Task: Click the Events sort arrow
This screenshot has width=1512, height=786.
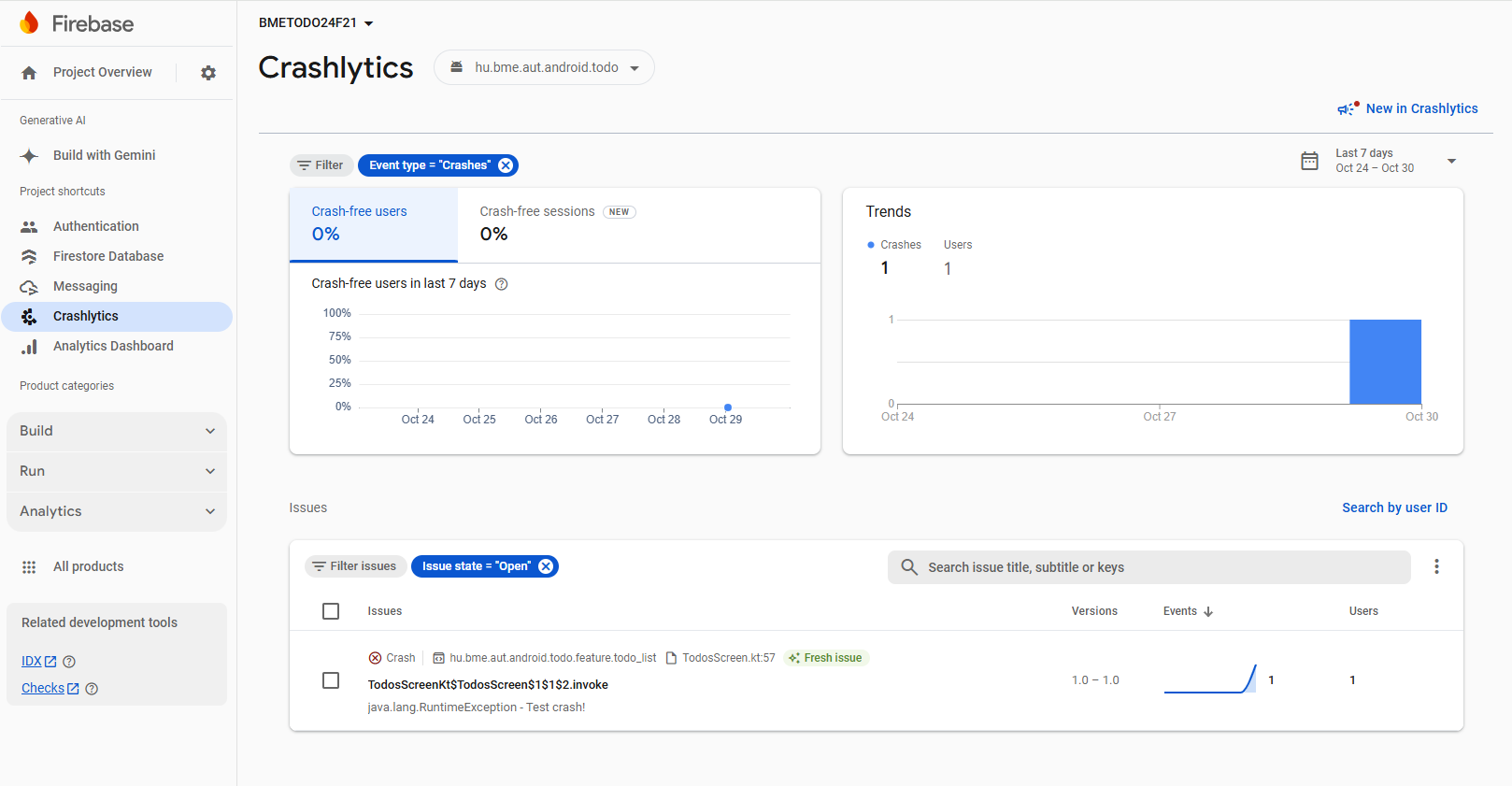Action: coord(1208,611)
